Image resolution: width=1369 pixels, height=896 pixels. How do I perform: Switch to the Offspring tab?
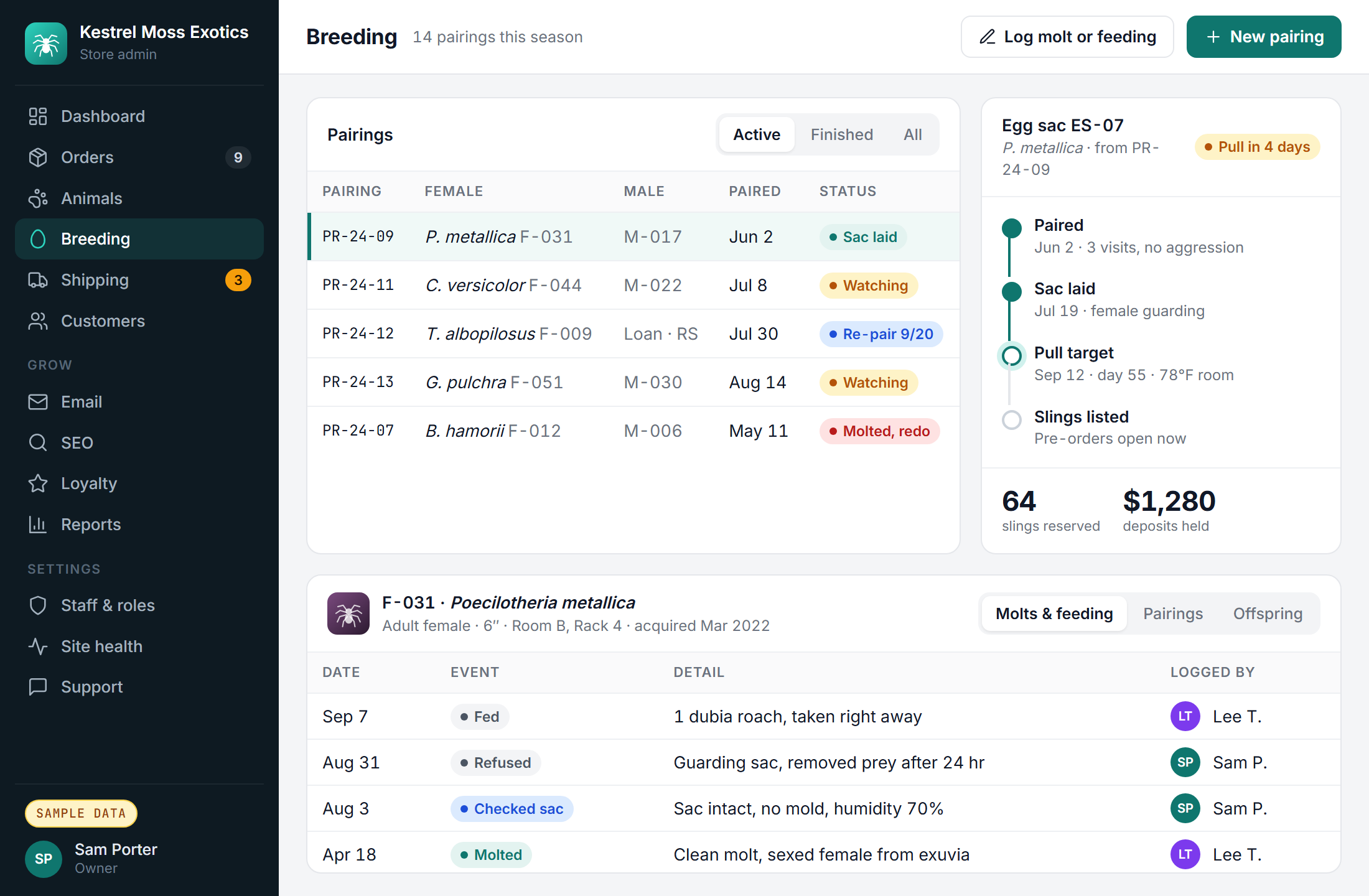pos(1268,614)
